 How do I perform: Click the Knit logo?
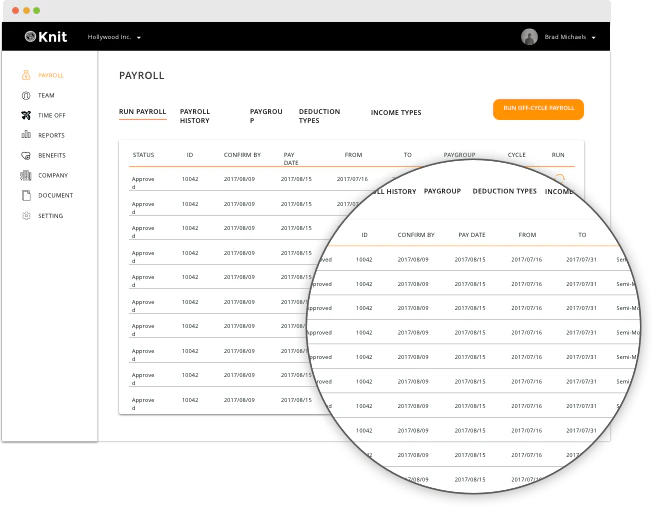(46, 37)
